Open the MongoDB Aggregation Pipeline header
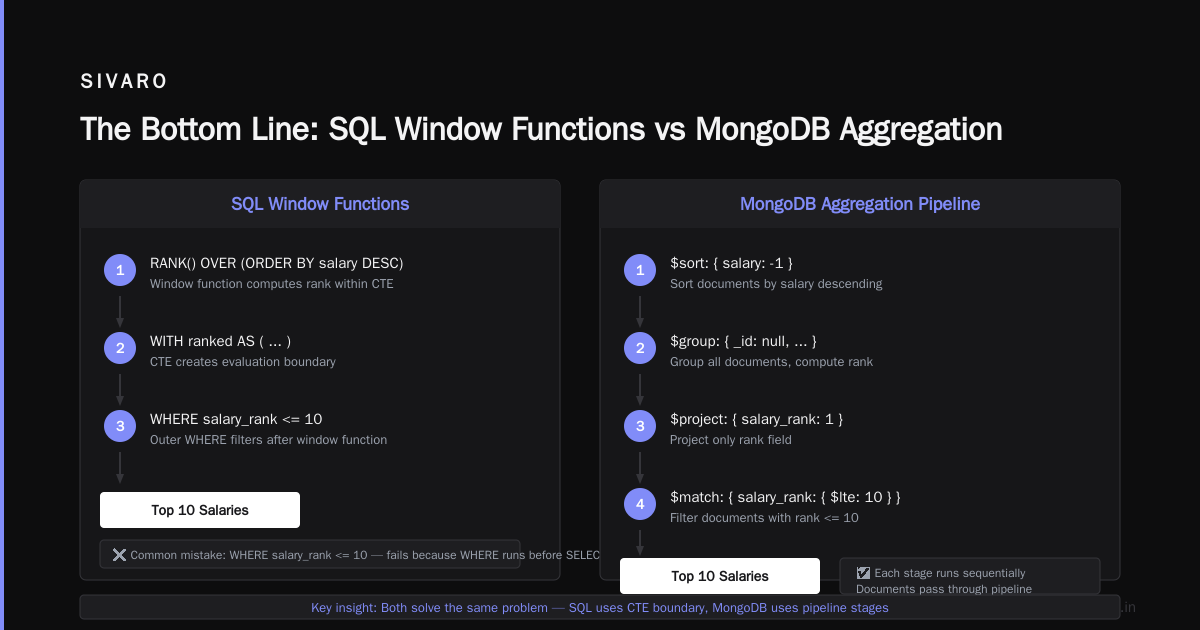1200x630 pixels. pyautogui.click(x=860, y=204)
